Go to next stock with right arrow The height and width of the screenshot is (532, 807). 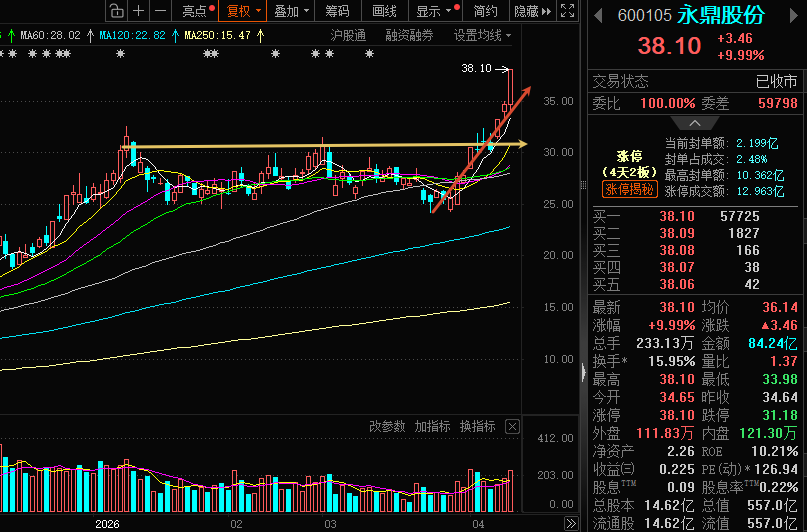tap(794, 16)
